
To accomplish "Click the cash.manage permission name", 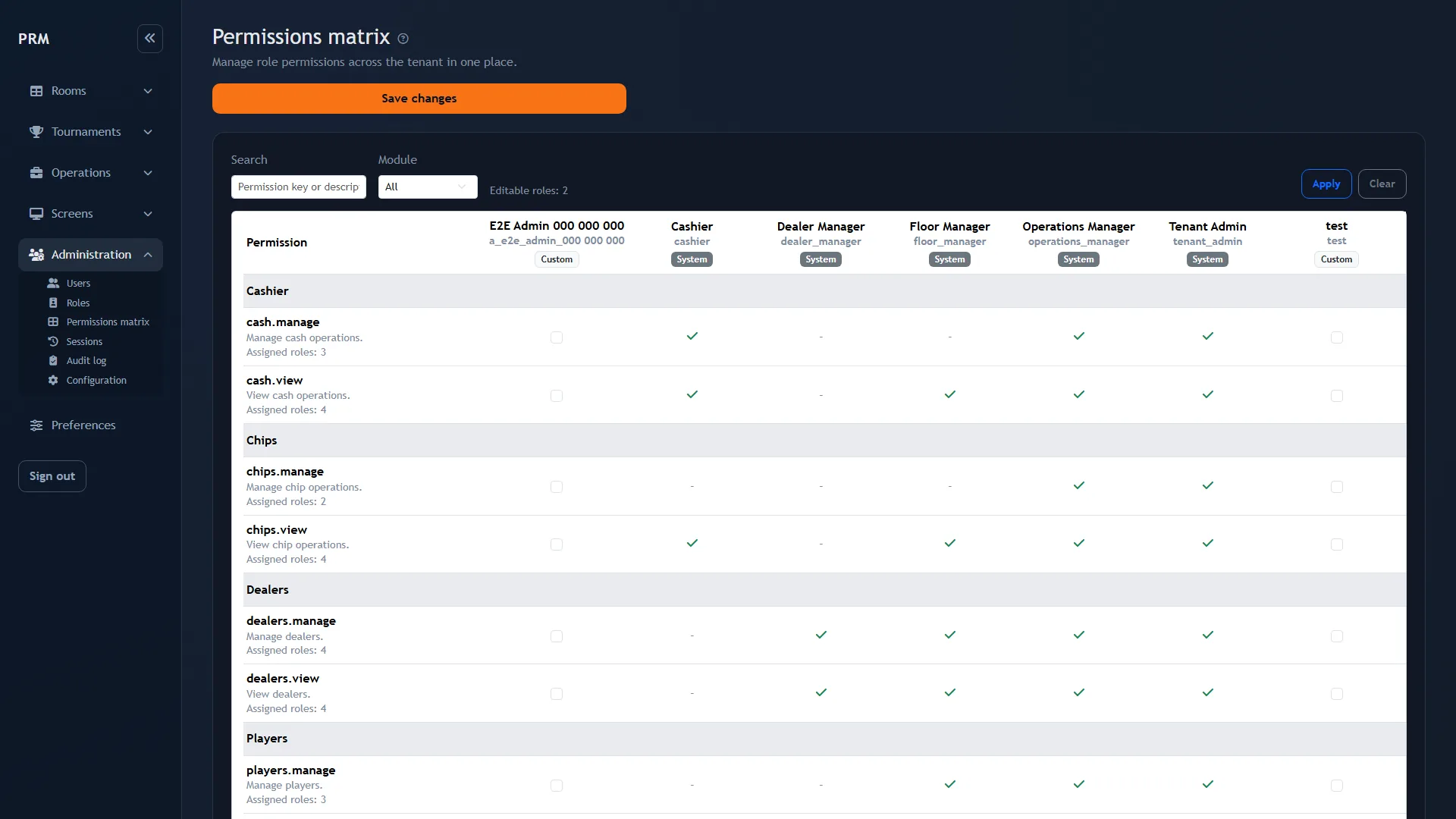I will click(283, 322).
